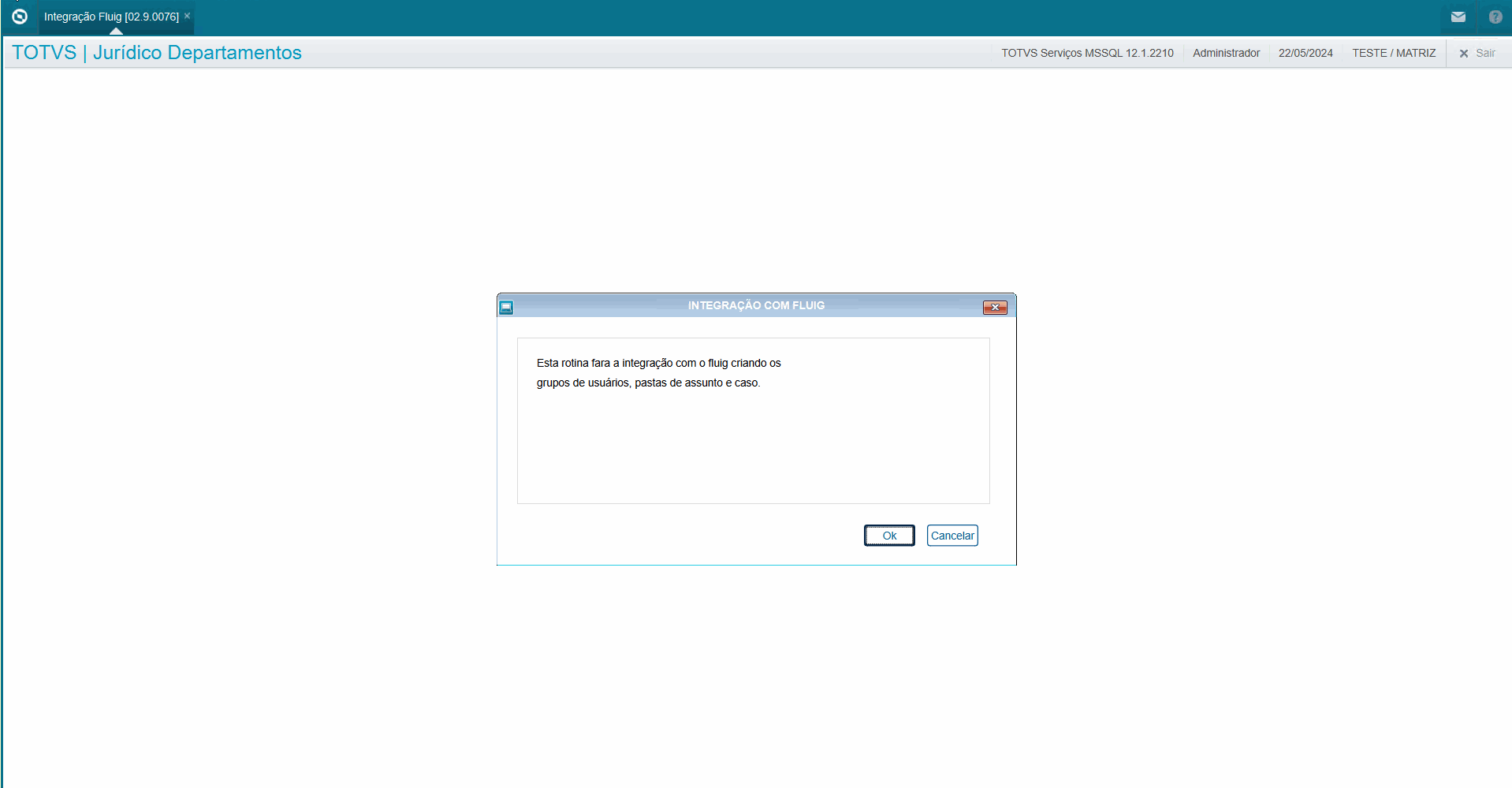Click TOTVS Serviços MSSQL 12.1.2210 environment label
1512x788 pixels.
pos(1087,53)
